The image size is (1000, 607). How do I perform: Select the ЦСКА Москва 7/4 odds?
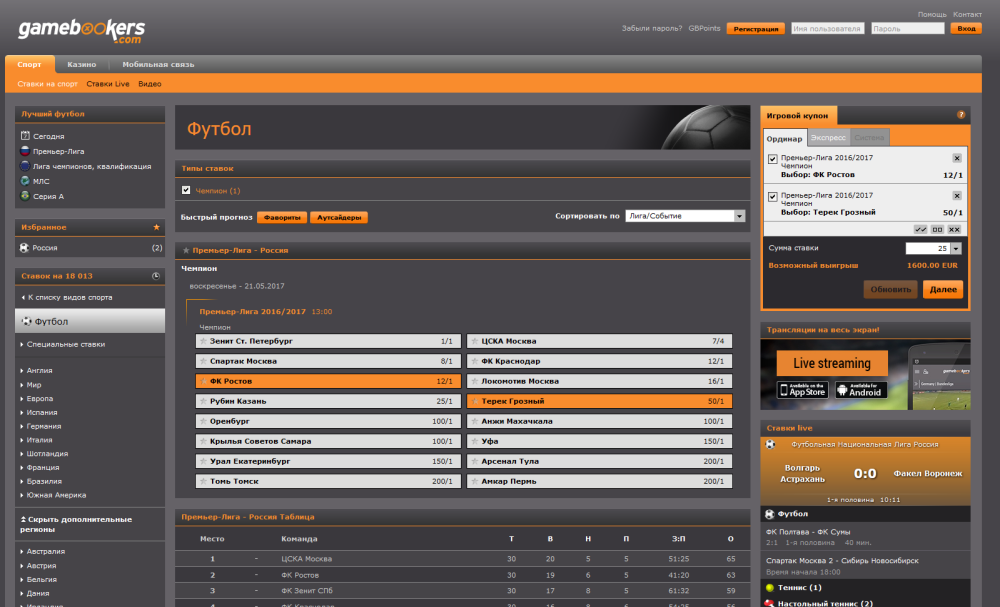coord(599,341)
